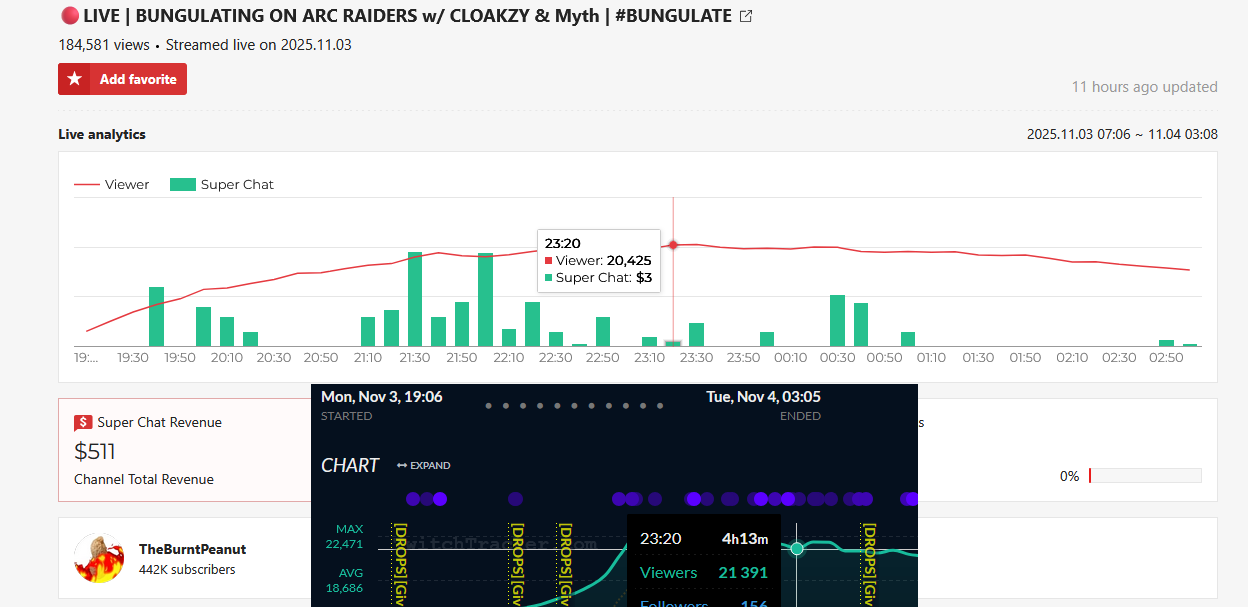Click the 20:50 label on the time axis
This screenshot has width=1248, height=607.
(x=321, y=357)
